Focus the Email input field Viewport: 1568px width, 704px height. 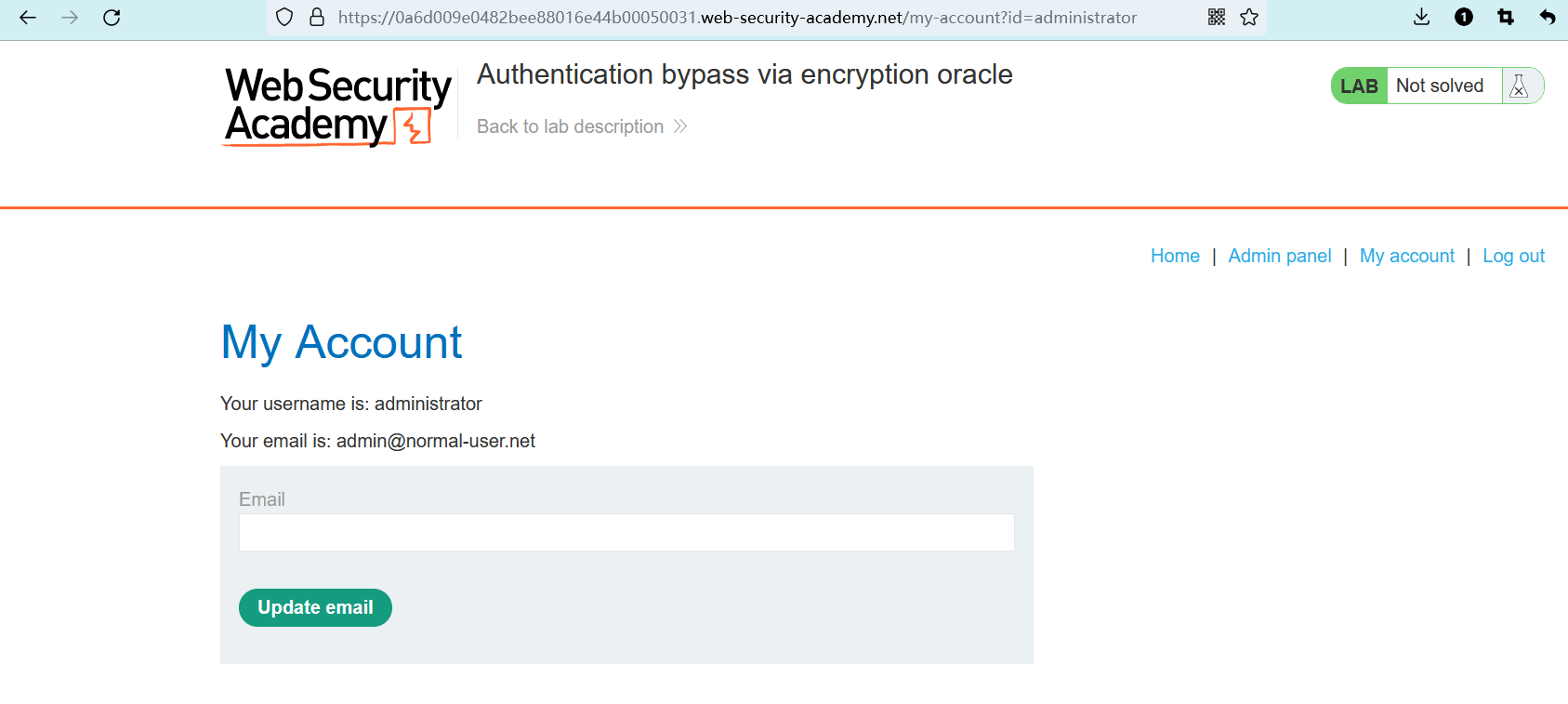[x=626, y=533]
